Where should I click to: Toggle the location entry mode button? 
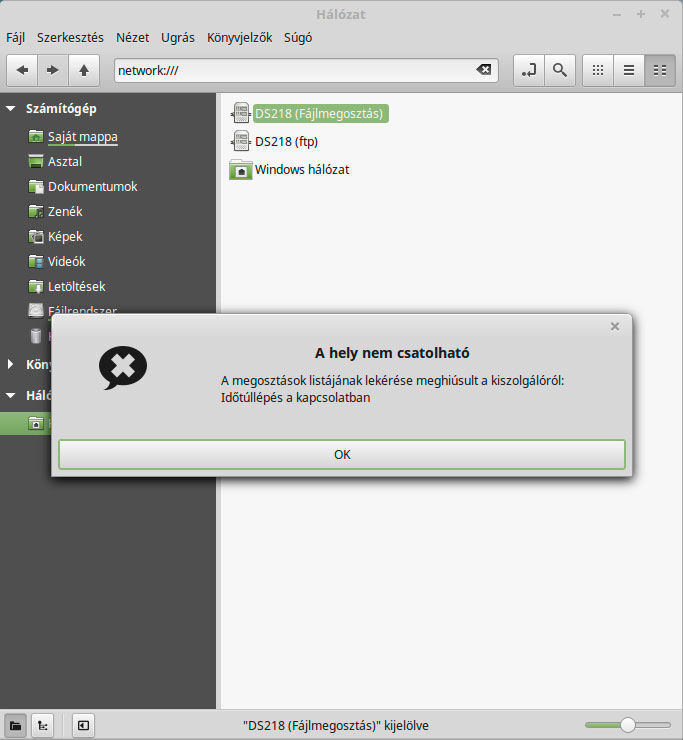coord(529,70)
